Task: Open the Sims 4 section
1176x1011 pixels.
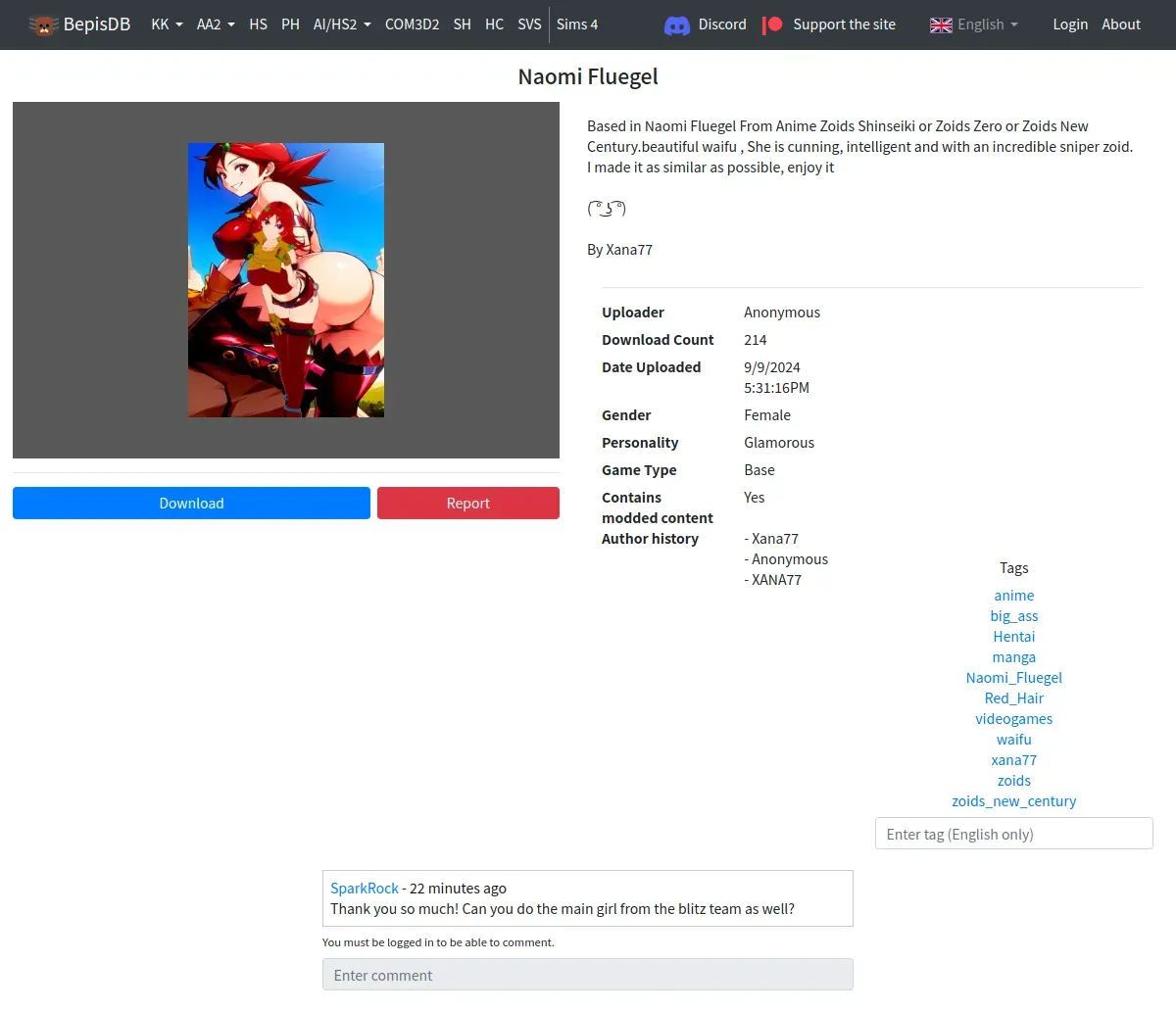Action: [577, 24]
